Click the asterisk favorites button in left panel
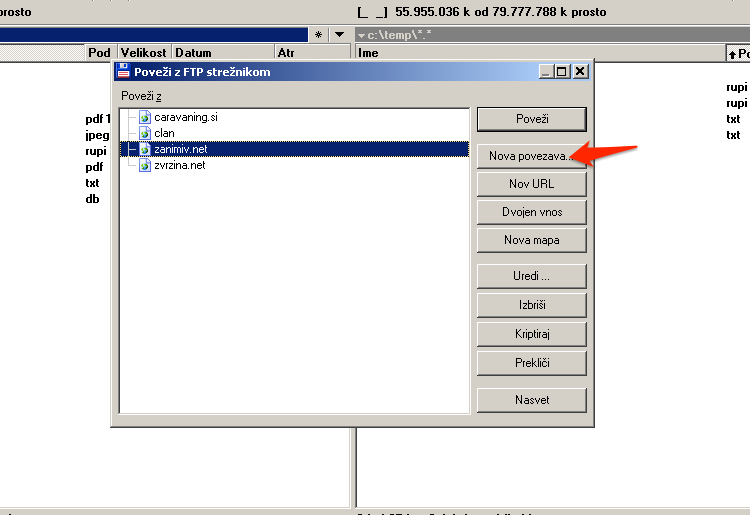 pos(318,35)
